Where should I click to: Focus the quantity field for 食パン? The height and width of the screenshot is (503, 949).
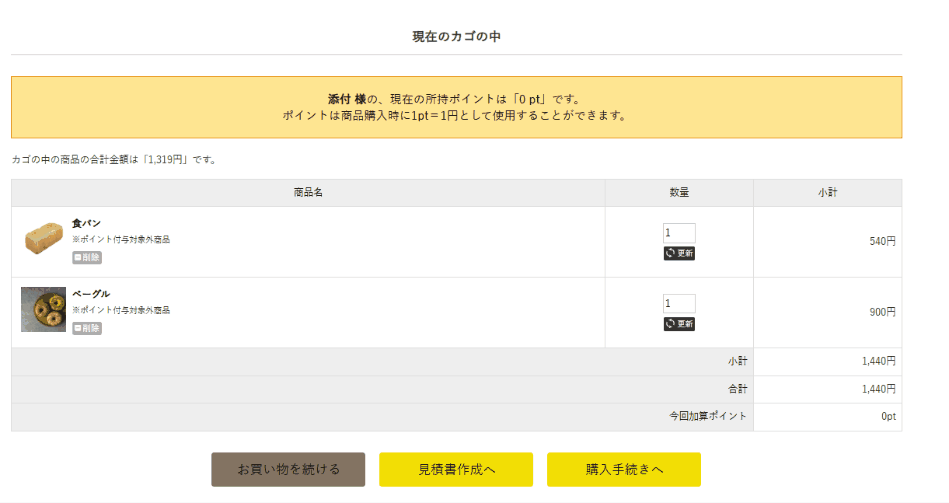(x=679, y=233)
